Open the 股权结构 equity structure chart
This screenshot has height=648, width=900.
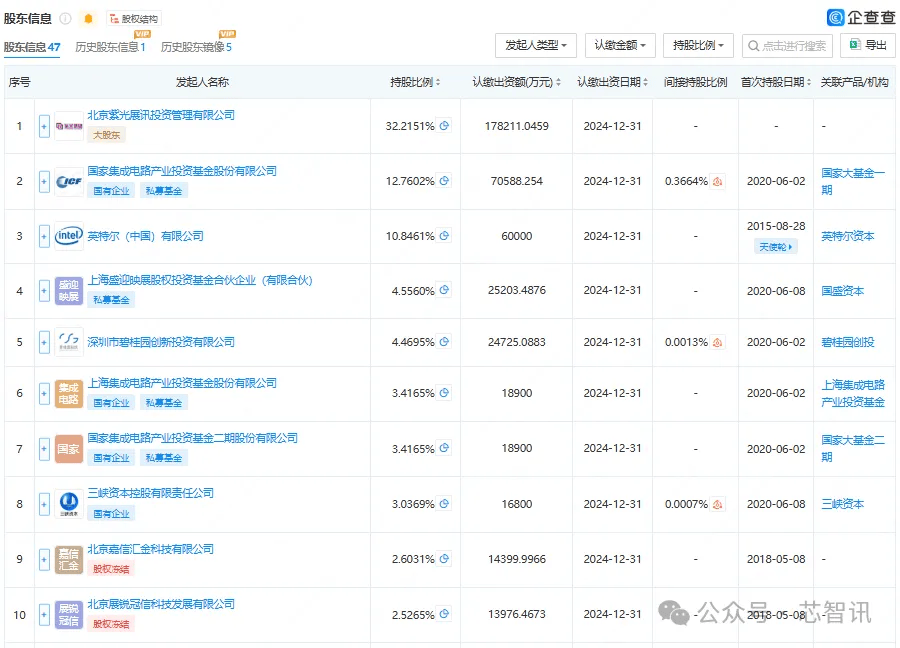coord(134,19)
